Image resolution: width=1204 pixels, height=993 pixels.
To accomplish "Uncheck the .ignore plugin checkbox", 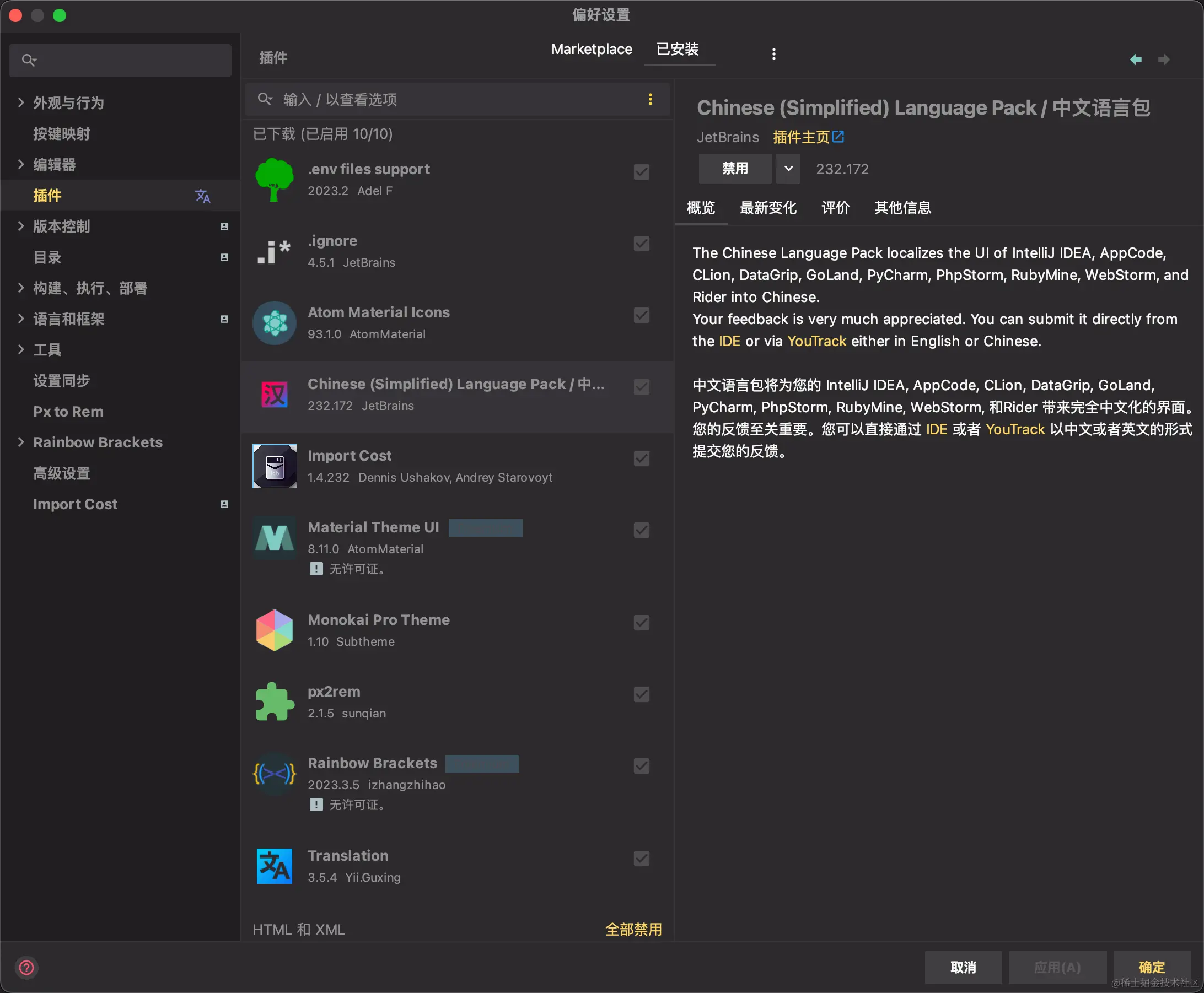I will [x=642, y=244].
